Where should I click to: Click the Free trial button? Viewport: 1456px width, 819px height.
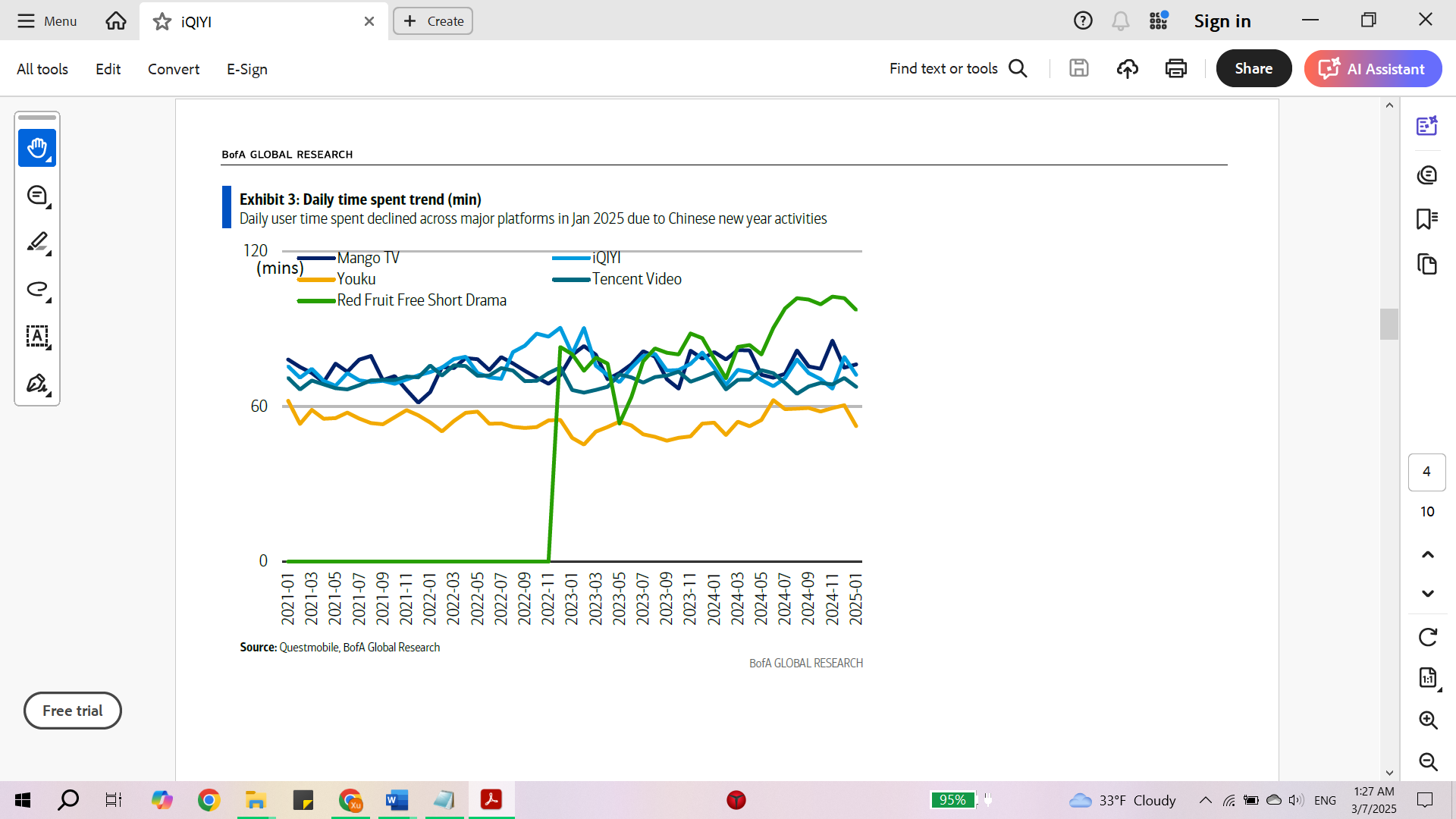click(73, 711)
